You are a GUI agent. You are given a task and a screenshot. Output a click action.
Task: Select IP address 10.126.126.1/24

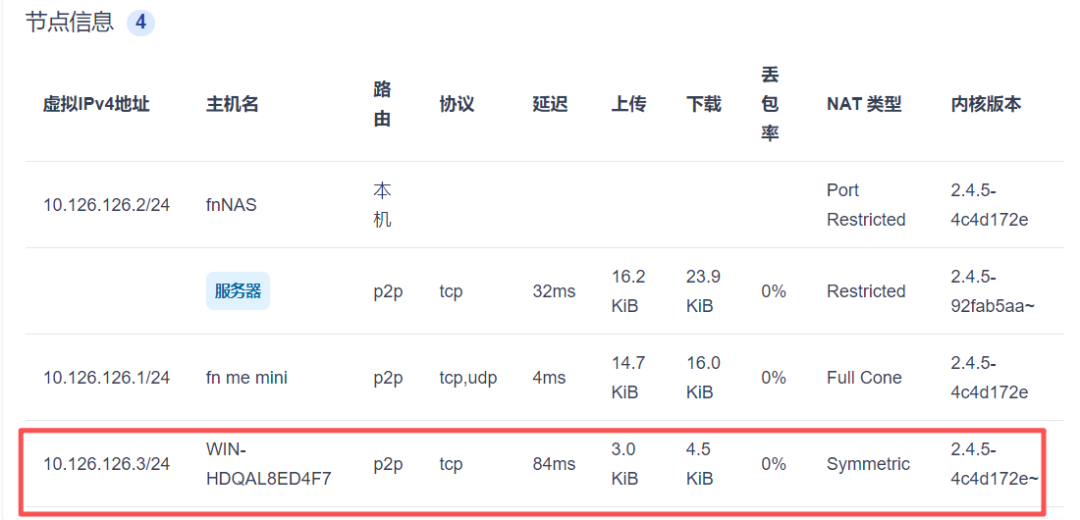106,378
